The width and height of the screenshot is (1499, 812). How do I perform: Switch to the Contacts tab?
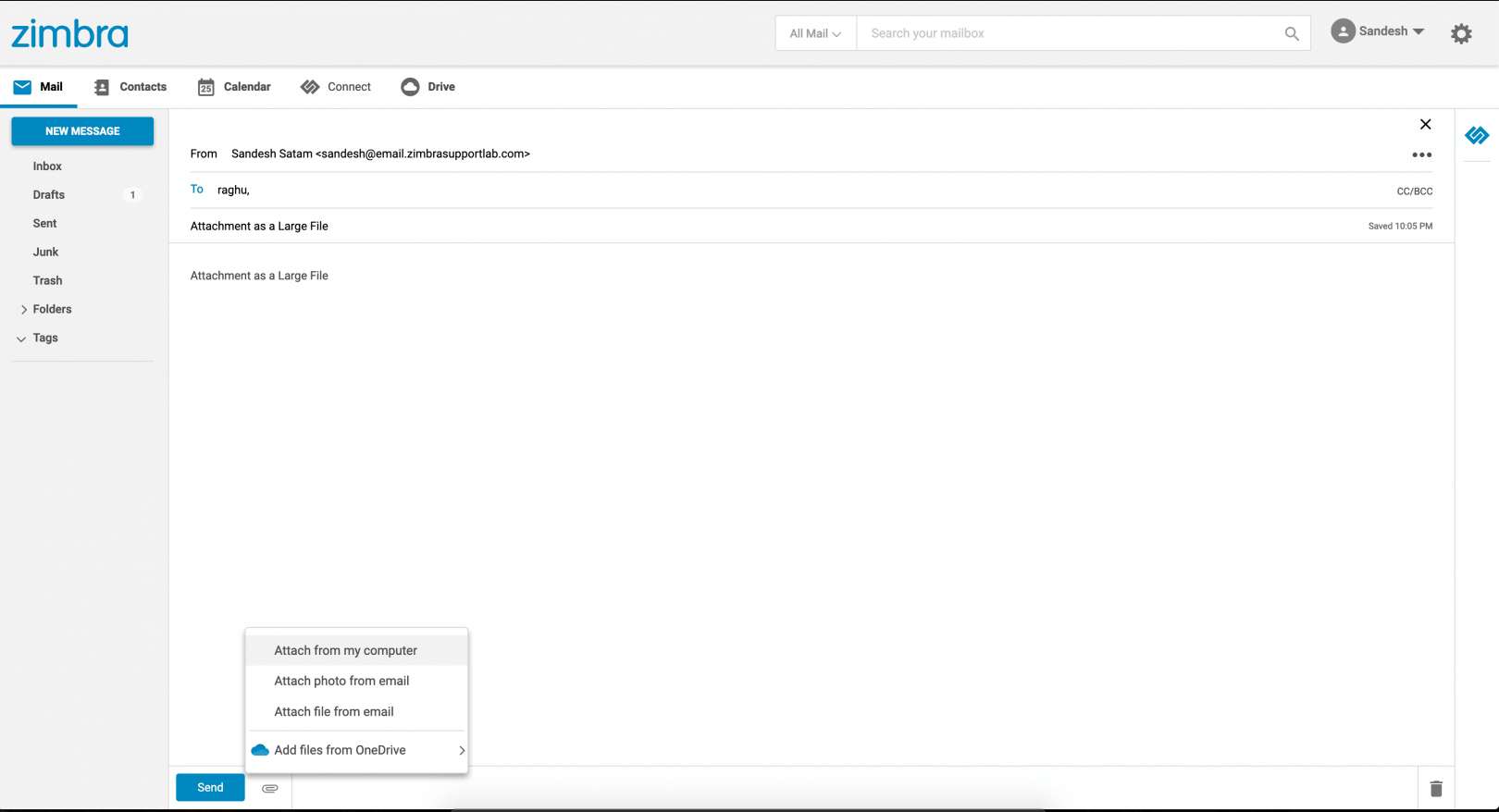(130, 87)
